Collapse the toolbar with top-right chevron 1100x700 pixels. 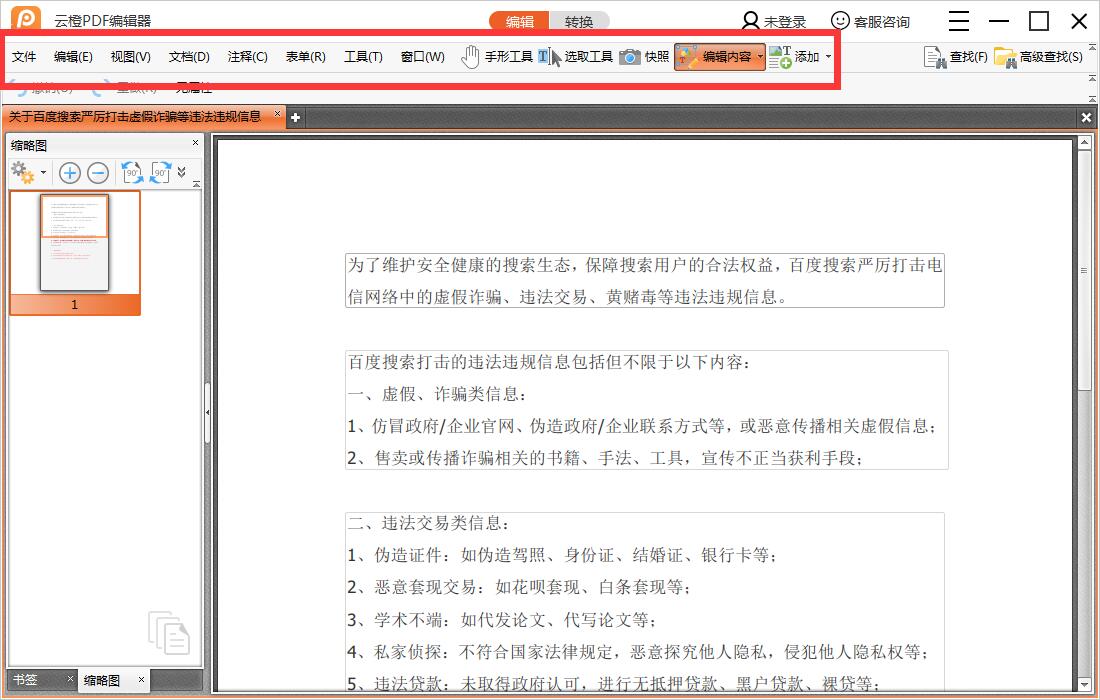pyautogui.click(x=1092, y=48)
